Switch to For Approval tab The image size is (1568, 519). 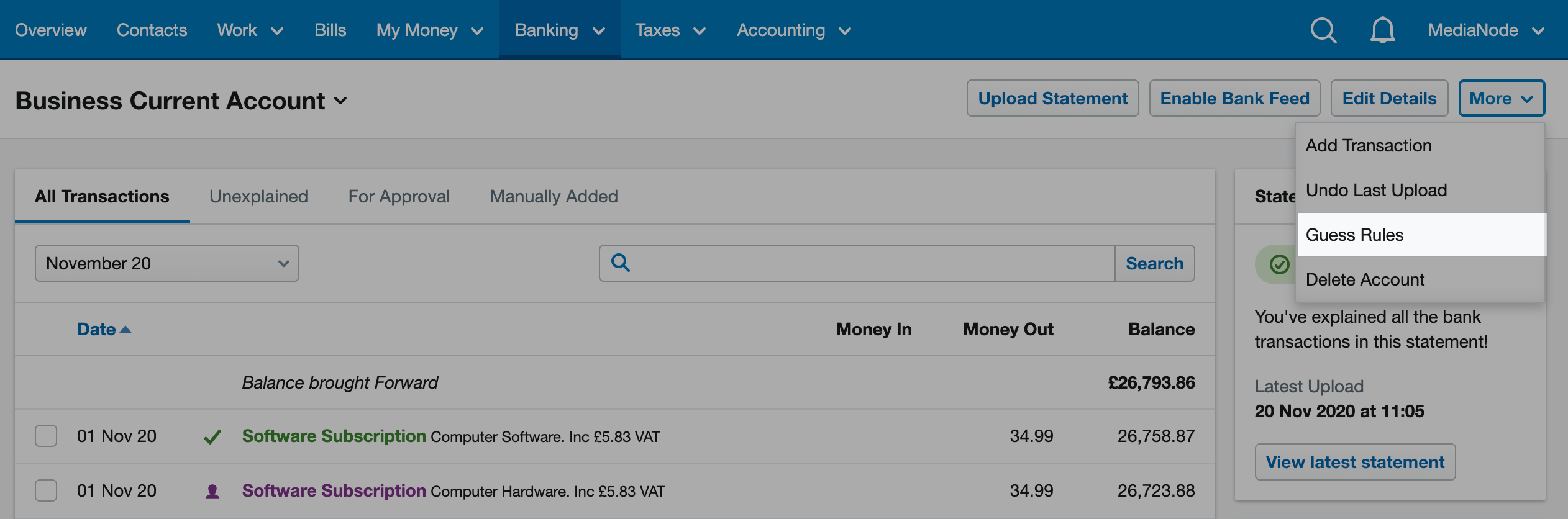pyautogui.click(x=399, y=196)
